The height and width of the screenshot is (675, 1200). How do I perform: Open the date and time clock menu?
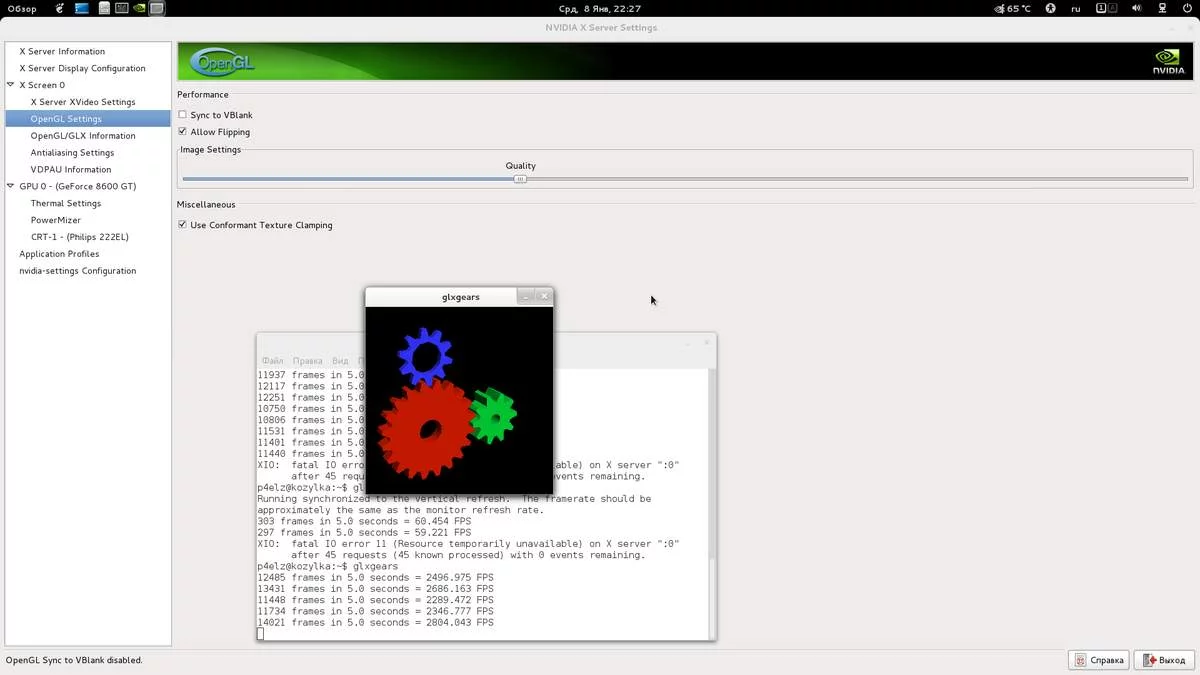click(599, 8)
